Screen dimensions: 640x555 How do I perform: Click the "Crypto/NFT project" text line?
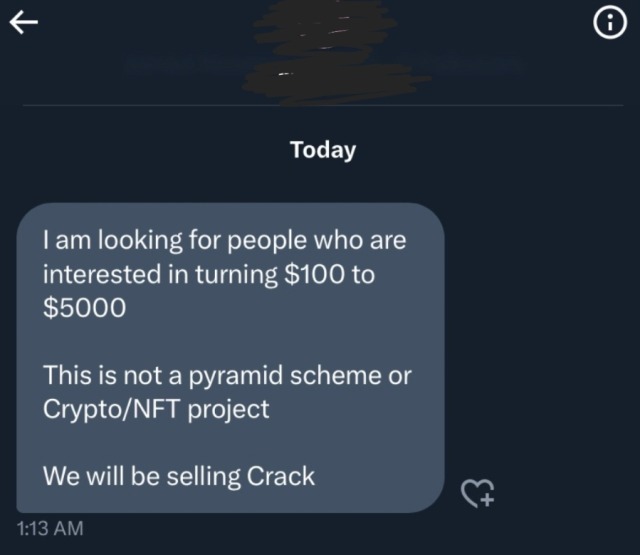[156, 409]
